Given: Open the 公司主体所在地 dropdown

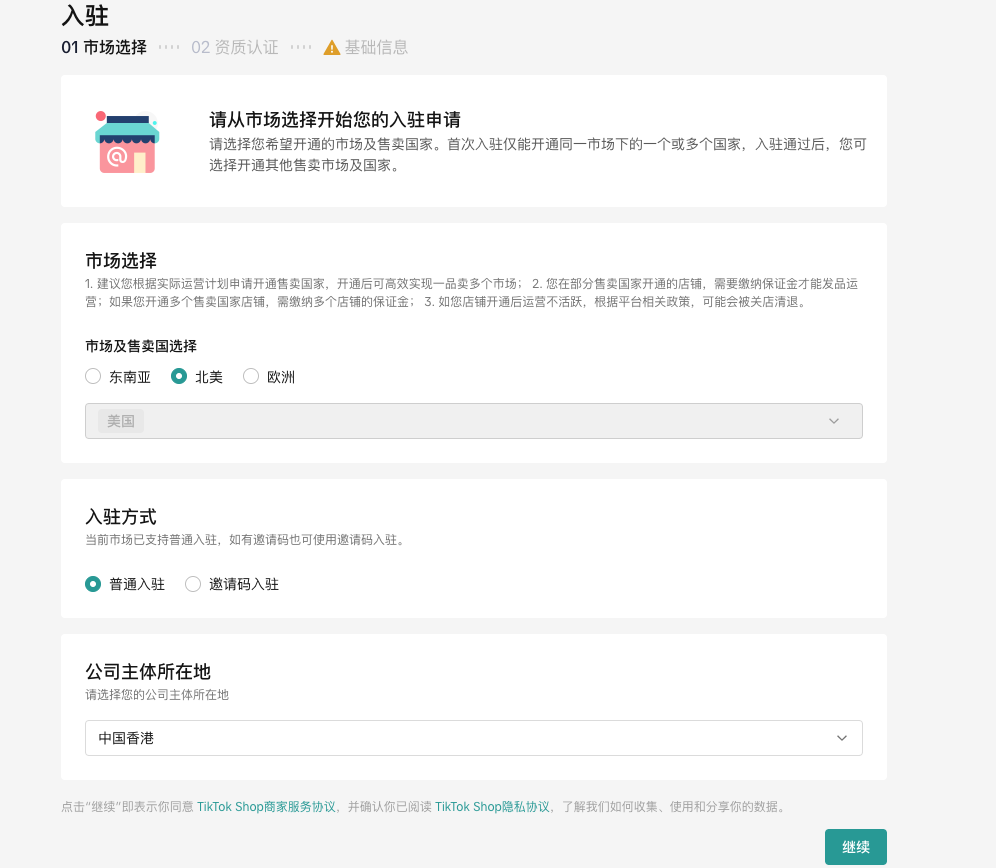Looking at the screenshot, I should tap(474, 737).
